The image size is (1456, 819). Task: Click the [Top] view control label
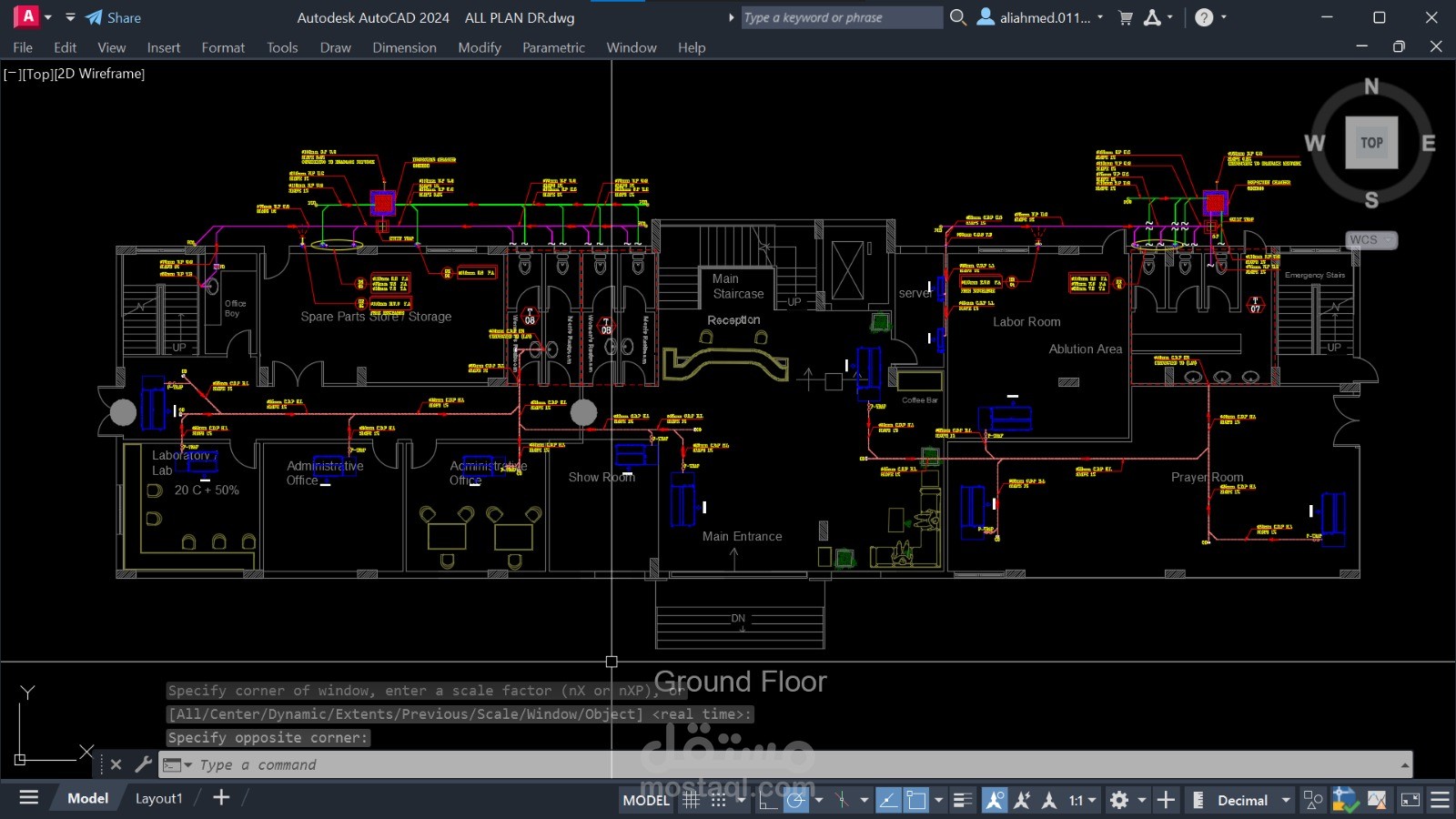click(x=36, y=74)
